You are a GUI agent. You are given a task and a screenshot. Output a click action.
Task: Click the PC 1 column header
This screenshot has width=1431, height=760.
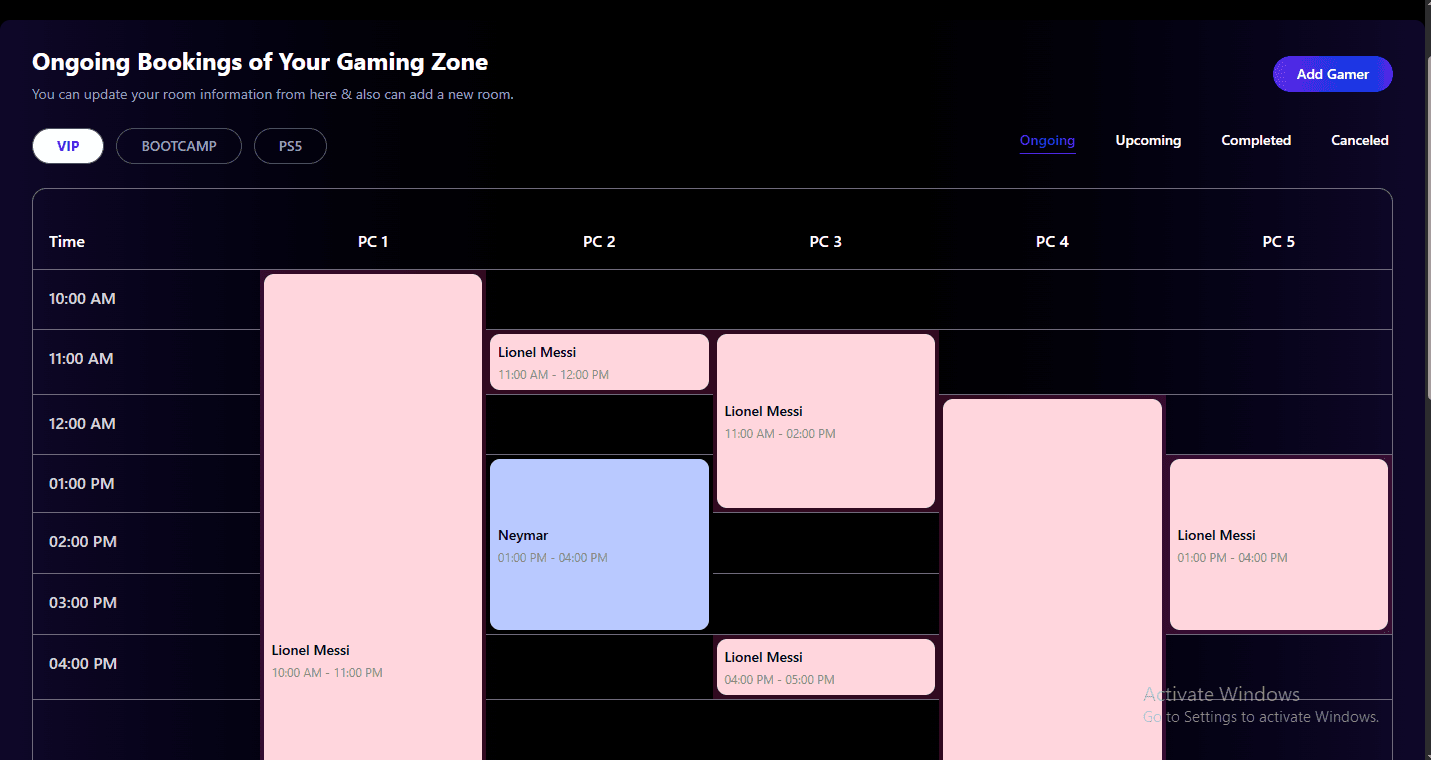click(372, 241)
